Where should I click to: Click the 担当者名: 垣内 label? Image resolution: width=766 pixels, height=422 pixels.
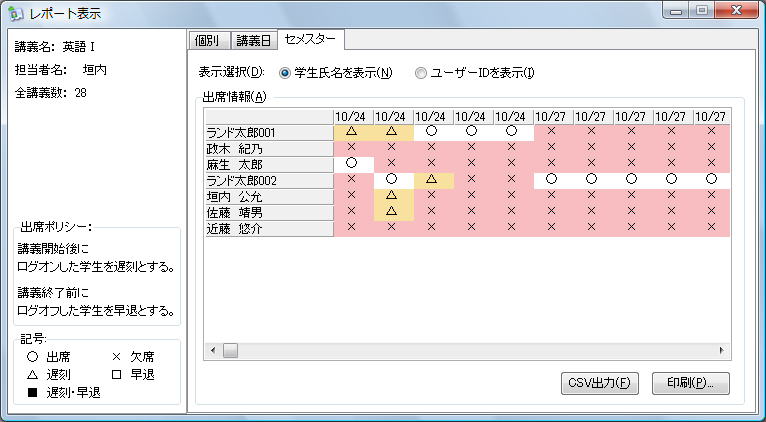pos(61,70)
